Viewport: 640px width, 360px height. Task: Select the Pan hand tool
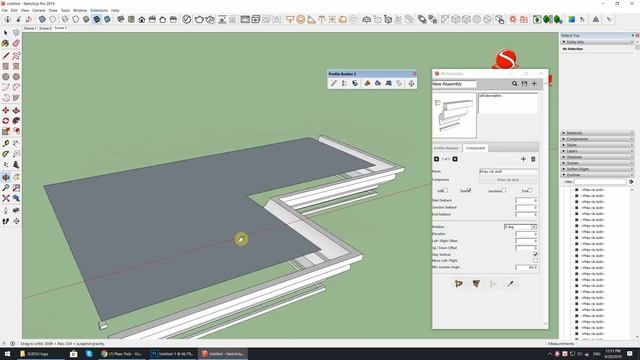click(x=16, y=177)
